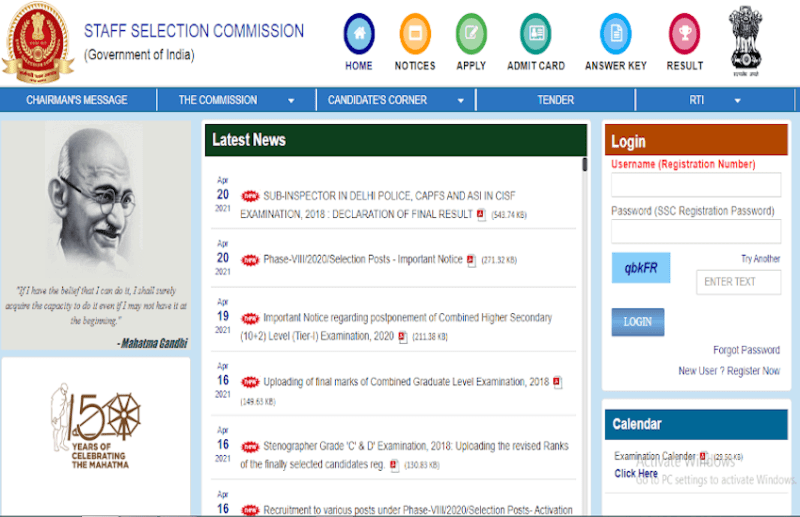Click the Forgot Password link
The height and width of the screenshot is (517, 800).
(746, 350)
